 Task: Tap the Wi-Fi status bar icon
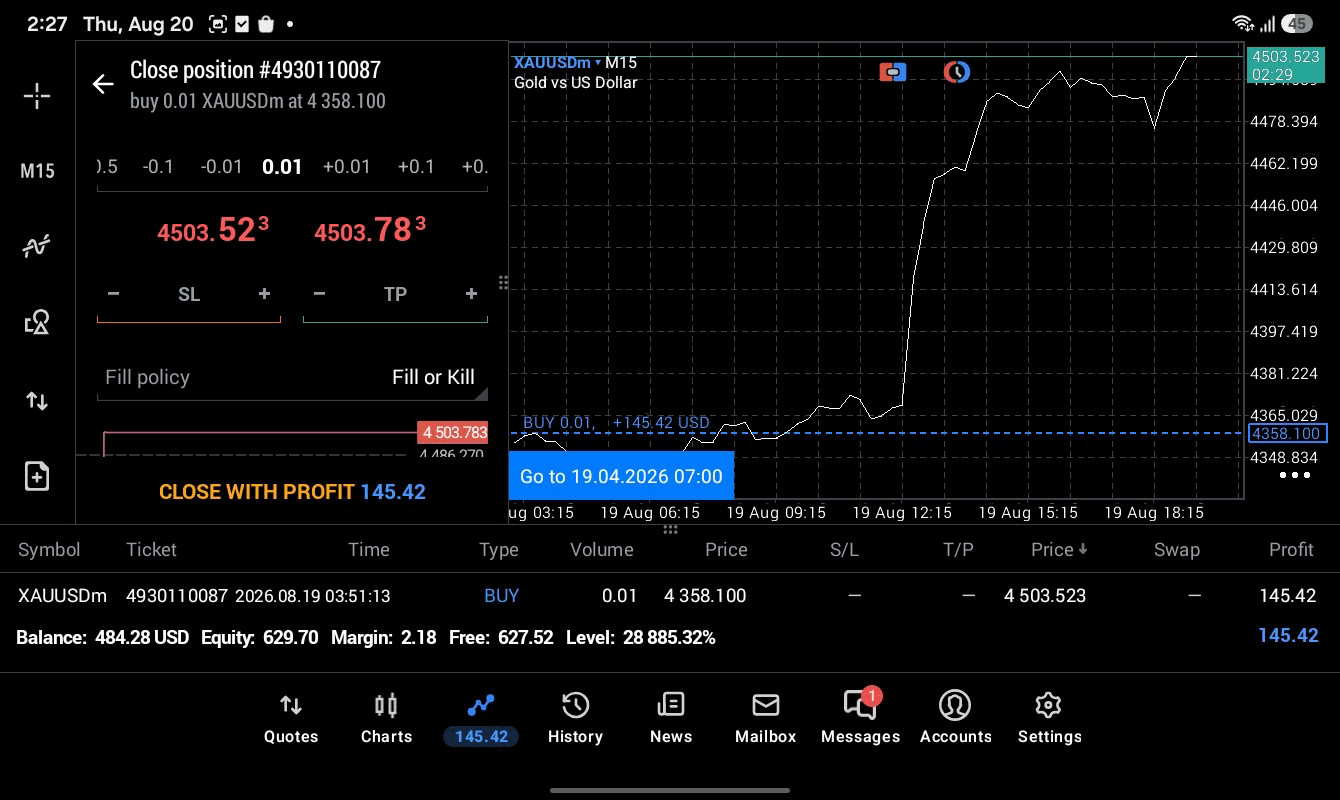pos(1243,23)
